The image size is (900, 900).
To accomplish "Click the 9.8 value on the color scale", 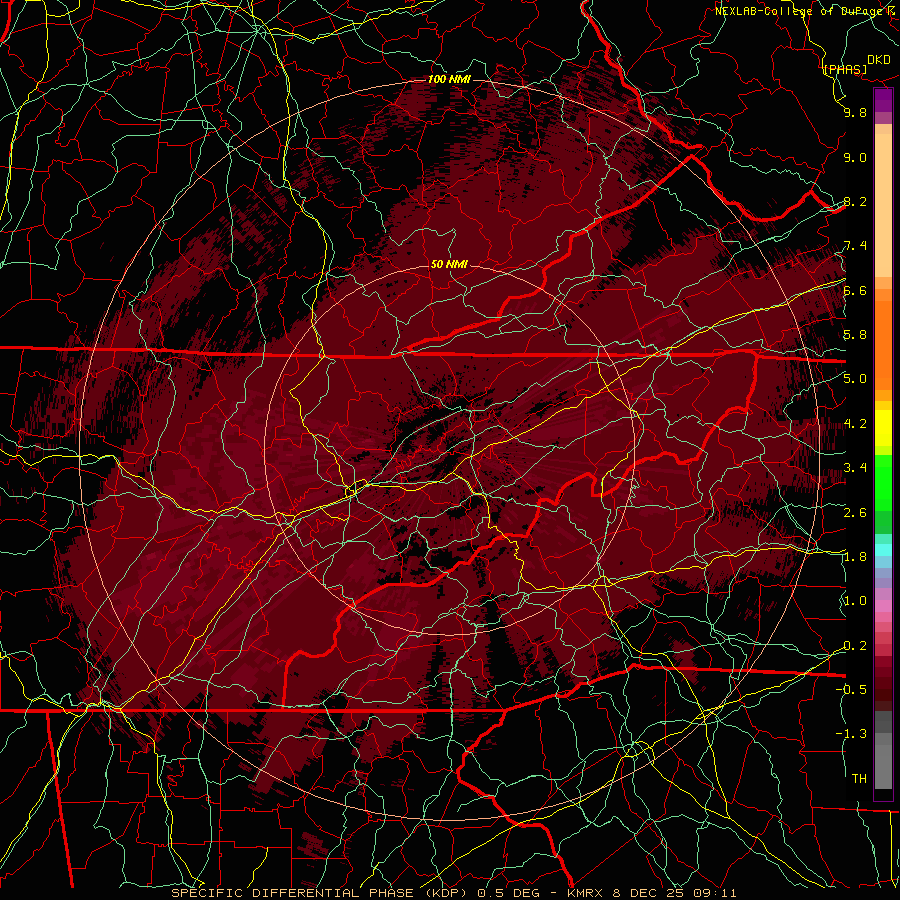I will coord(855,112).
